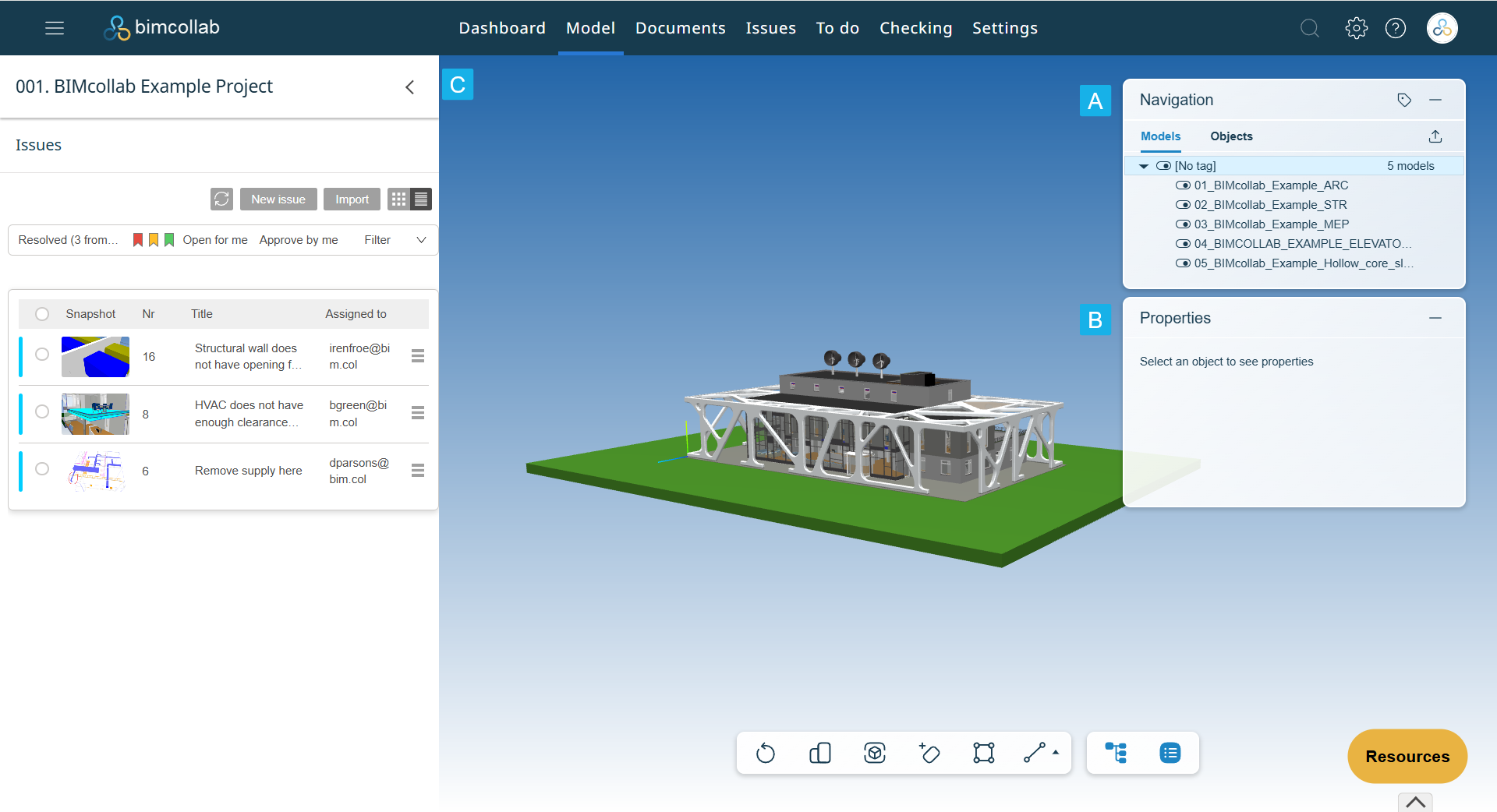This screenshot has height=812, width=1497.
Task: Open the user profile avatar
Action: (1442, 28)
